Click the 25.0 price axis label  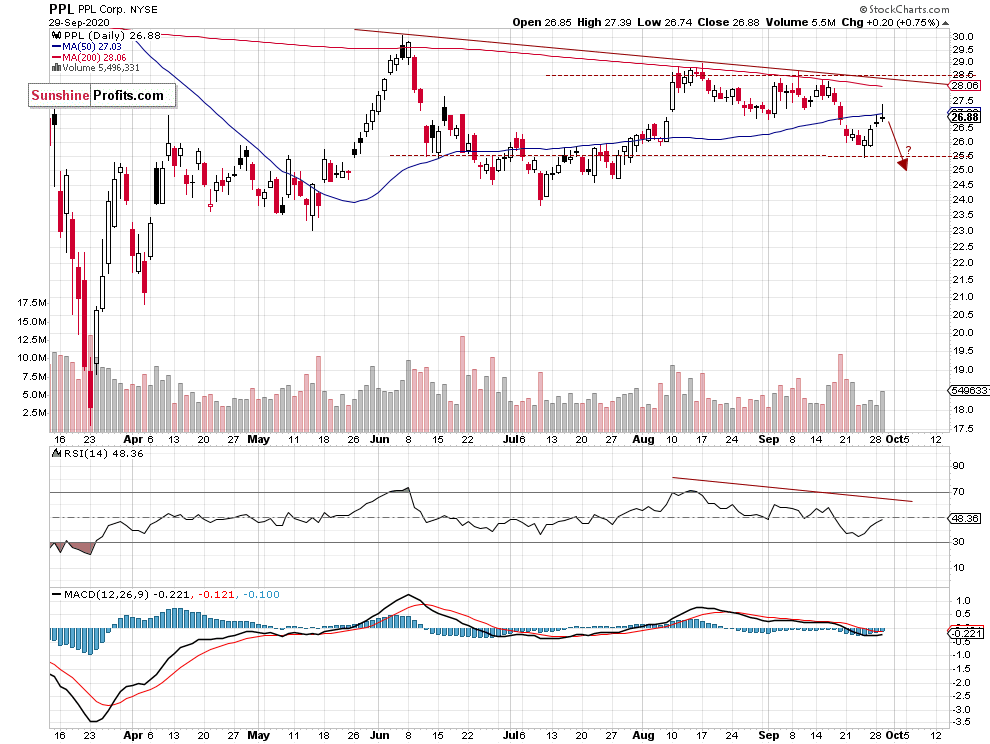coord(962,170)
